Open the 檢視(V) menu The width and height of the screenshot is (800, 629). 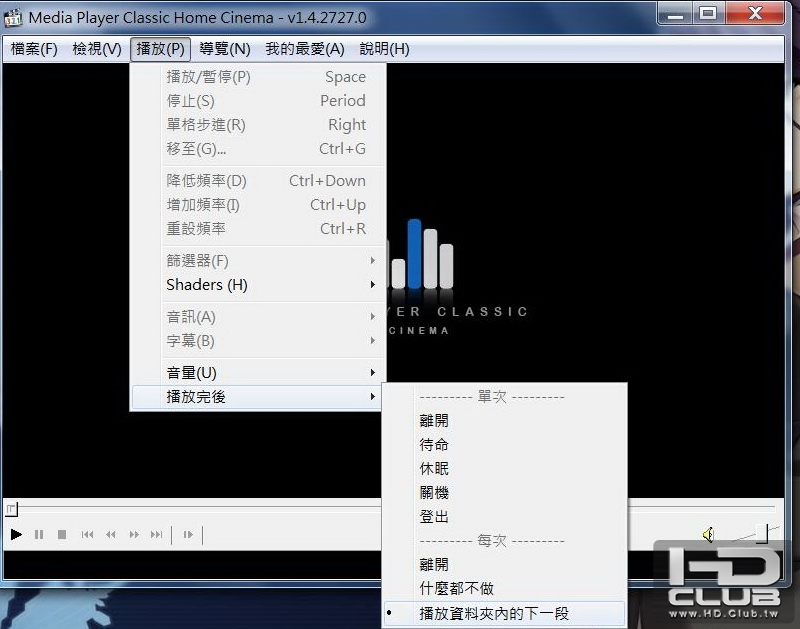pos(97,49)
